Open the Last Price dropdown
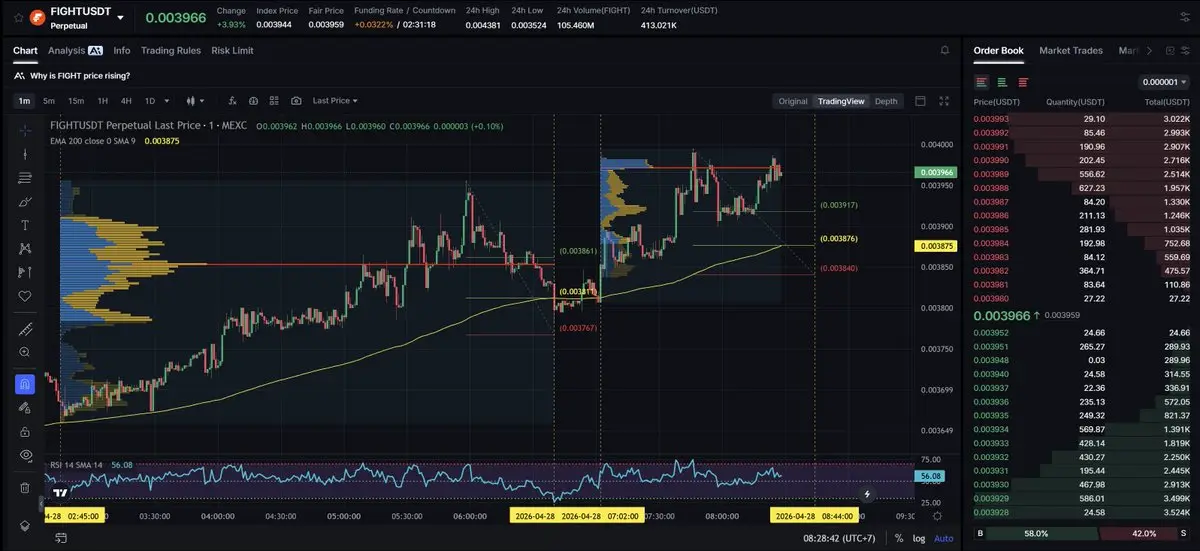Screen dimensions: 1200x551 point(335,100)
